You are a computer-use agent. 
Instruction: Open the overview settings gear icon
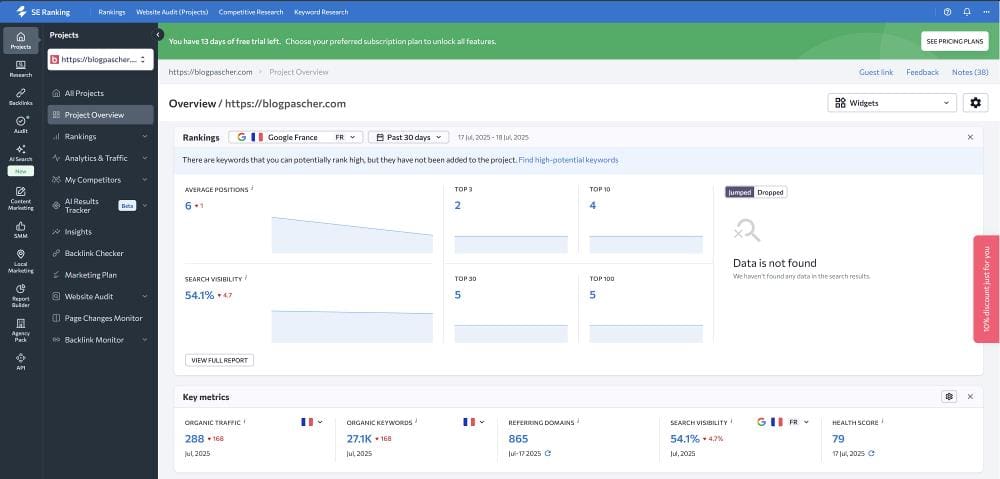(x=975, y=103)
